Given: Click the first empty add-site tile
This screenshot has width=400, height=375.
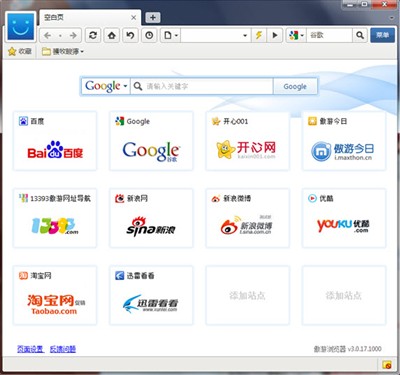Looking at the screenshot, I should [247, 295].
